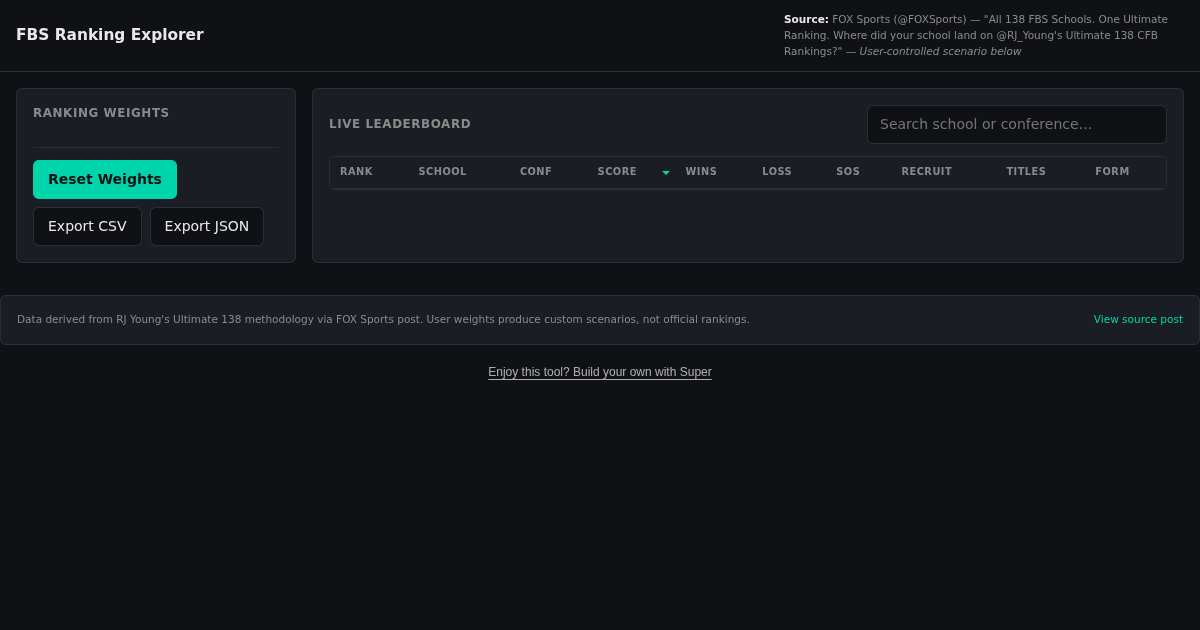1200x630 pixels.
Task: Click the methodology disclaimer text in footer
Action: [x=383, y=320]
